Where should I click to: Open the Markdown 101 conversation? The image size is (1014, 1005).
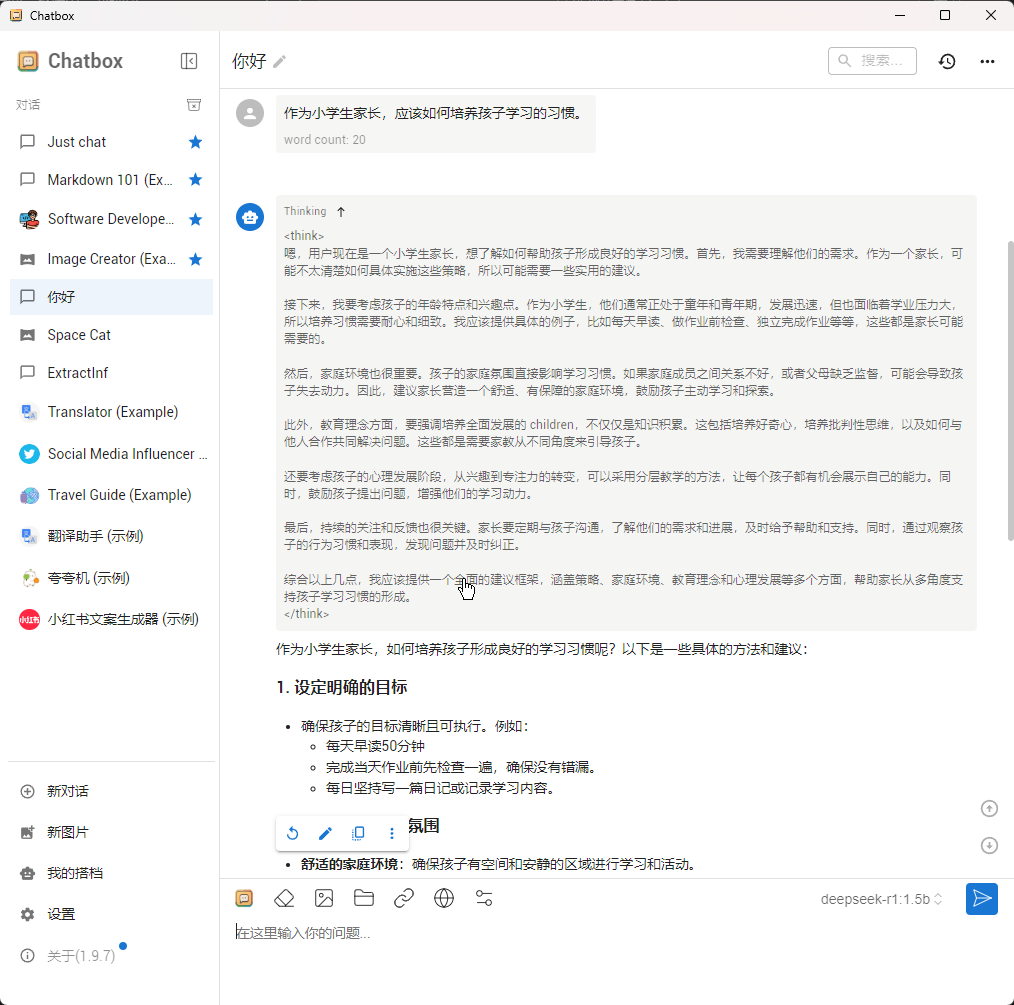(x=111, y=180)
